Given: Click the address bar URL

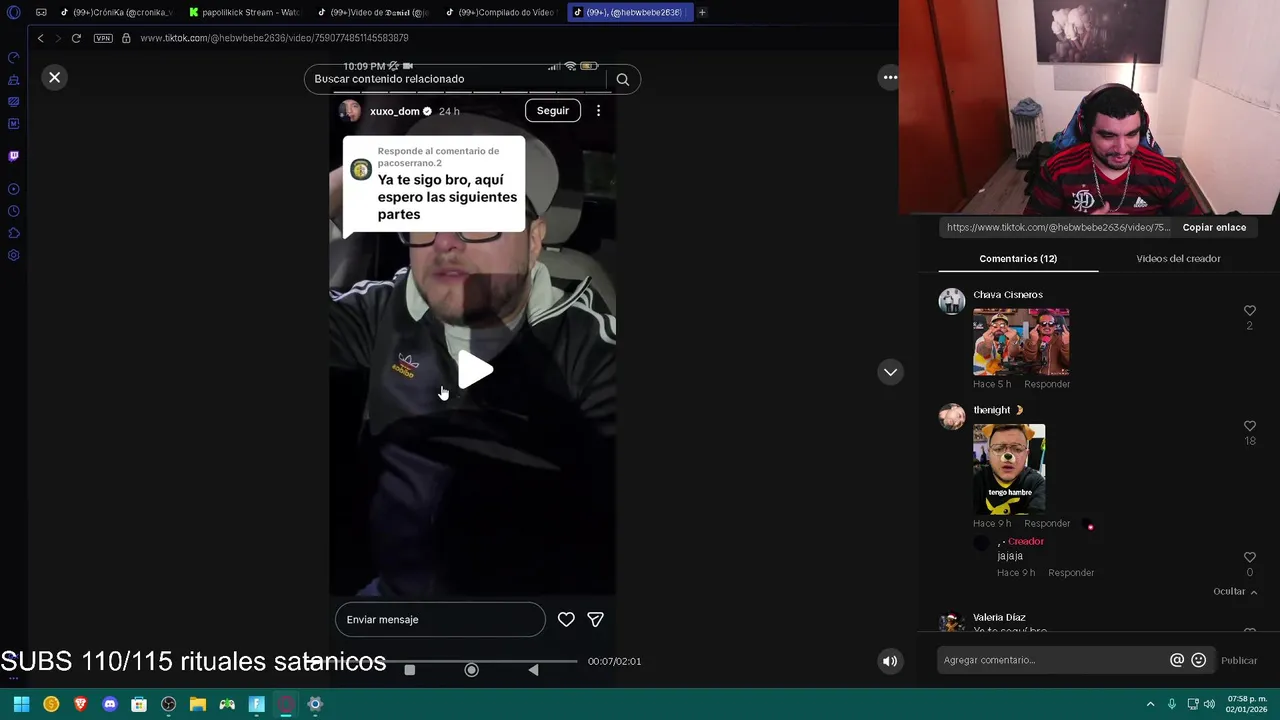Looking at the screenshot, I should point(274,38).
